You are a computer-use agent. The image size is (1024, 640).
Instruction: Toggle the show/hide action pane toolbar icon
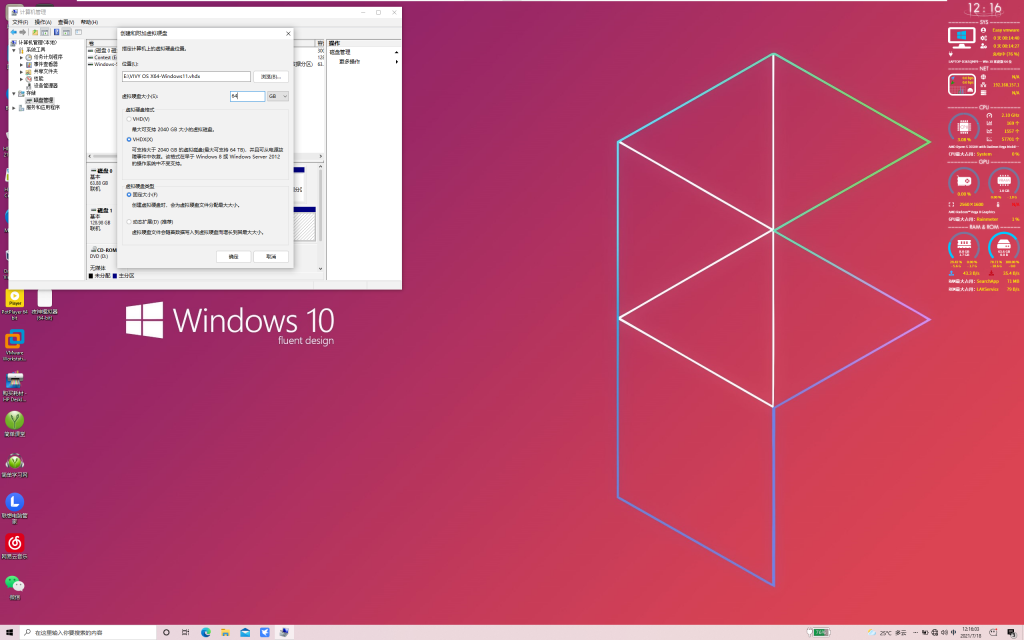[x=67, y=32]
